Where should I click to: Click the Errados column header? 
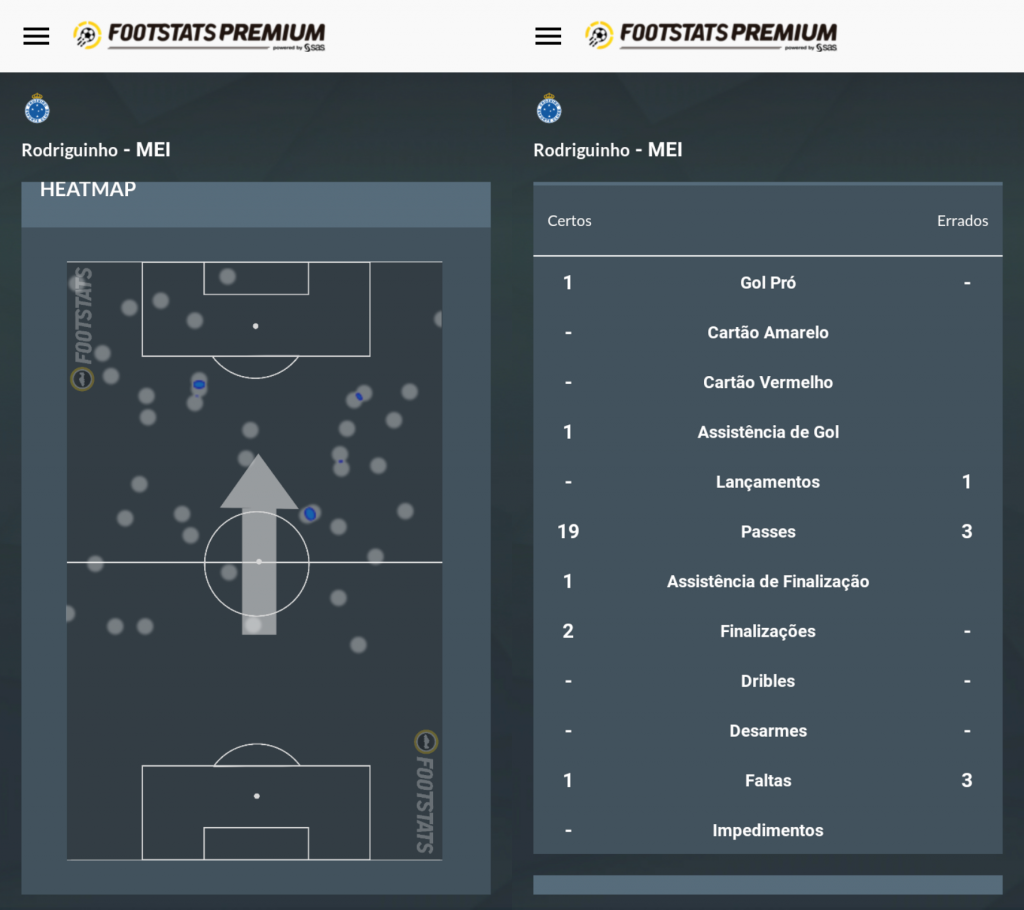pyautogui.click(x=963, y=221)
